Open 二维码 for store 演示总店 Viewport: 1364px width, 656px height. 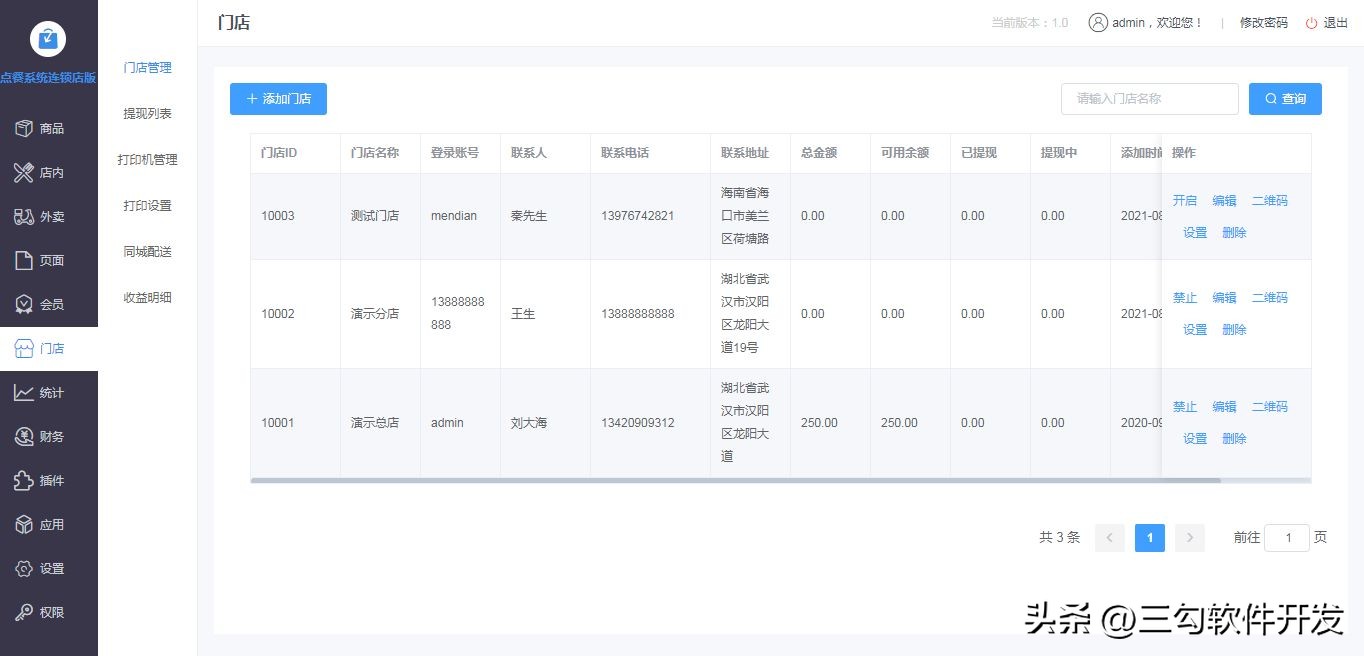pos(1270,406)
